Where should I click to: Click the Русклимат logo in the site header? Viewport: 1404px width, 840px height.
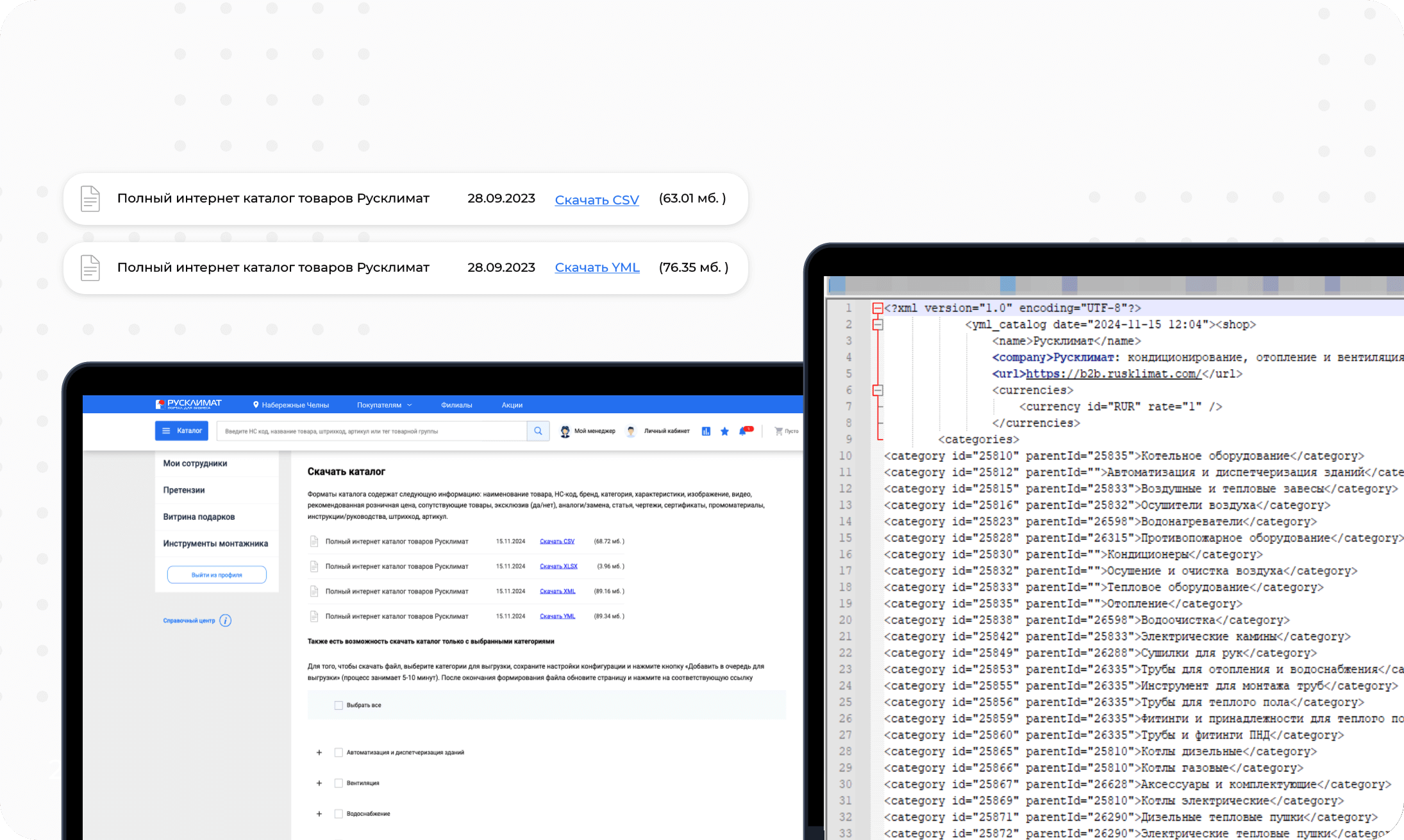tap(188, 404)
